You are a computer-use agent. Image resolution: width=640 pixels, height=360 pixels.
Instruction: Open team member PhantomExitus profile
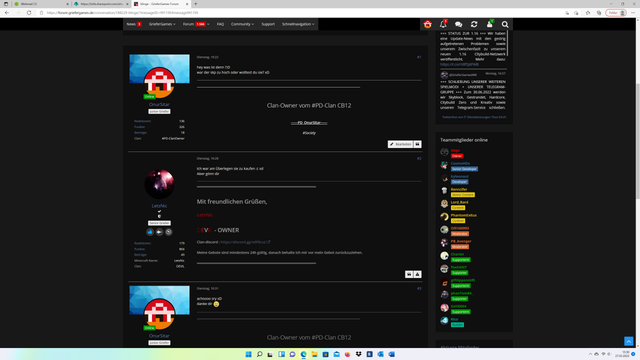pyautogui.click(x=463, y=215)
